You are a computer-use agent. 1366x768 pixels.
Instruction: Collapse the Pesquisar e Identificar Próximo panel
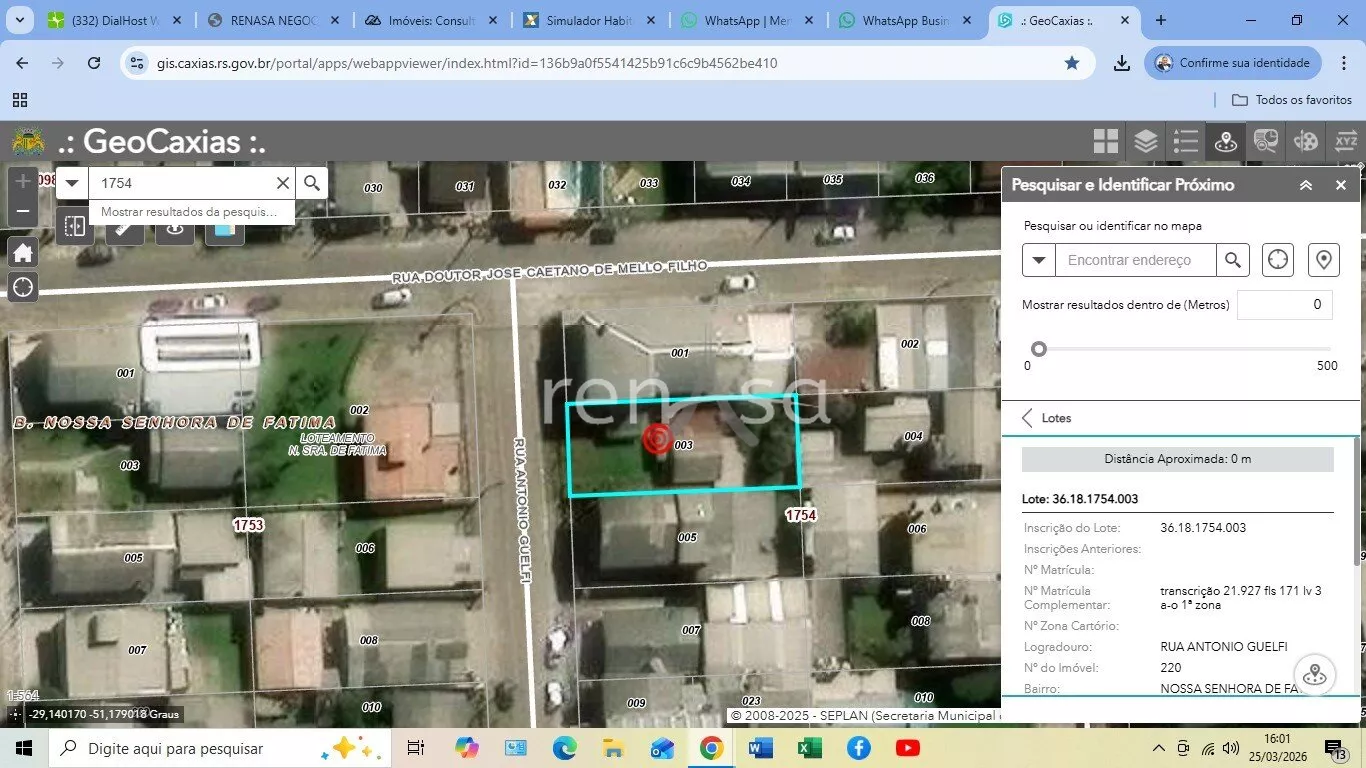pyautogui.click(x=1305, y=185)
